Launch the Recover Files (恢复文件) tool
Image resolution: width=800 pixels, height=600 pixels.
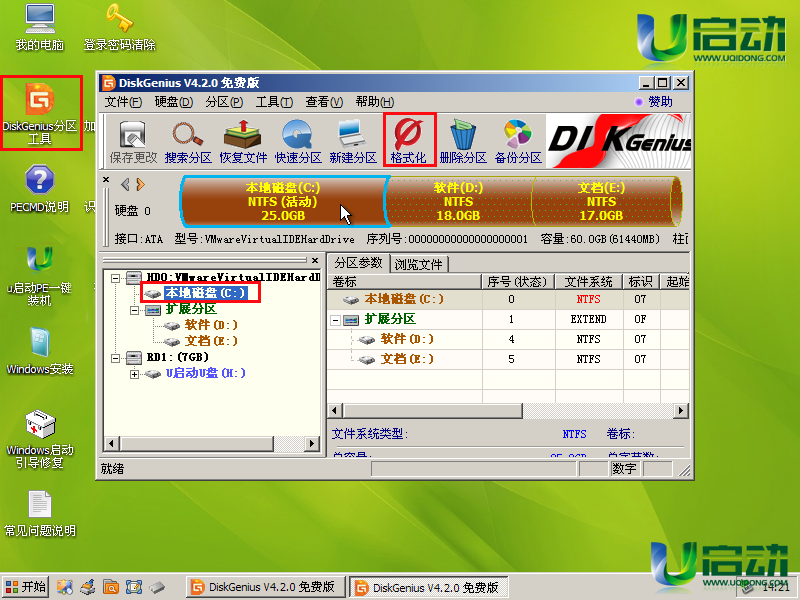coord(243,141)
